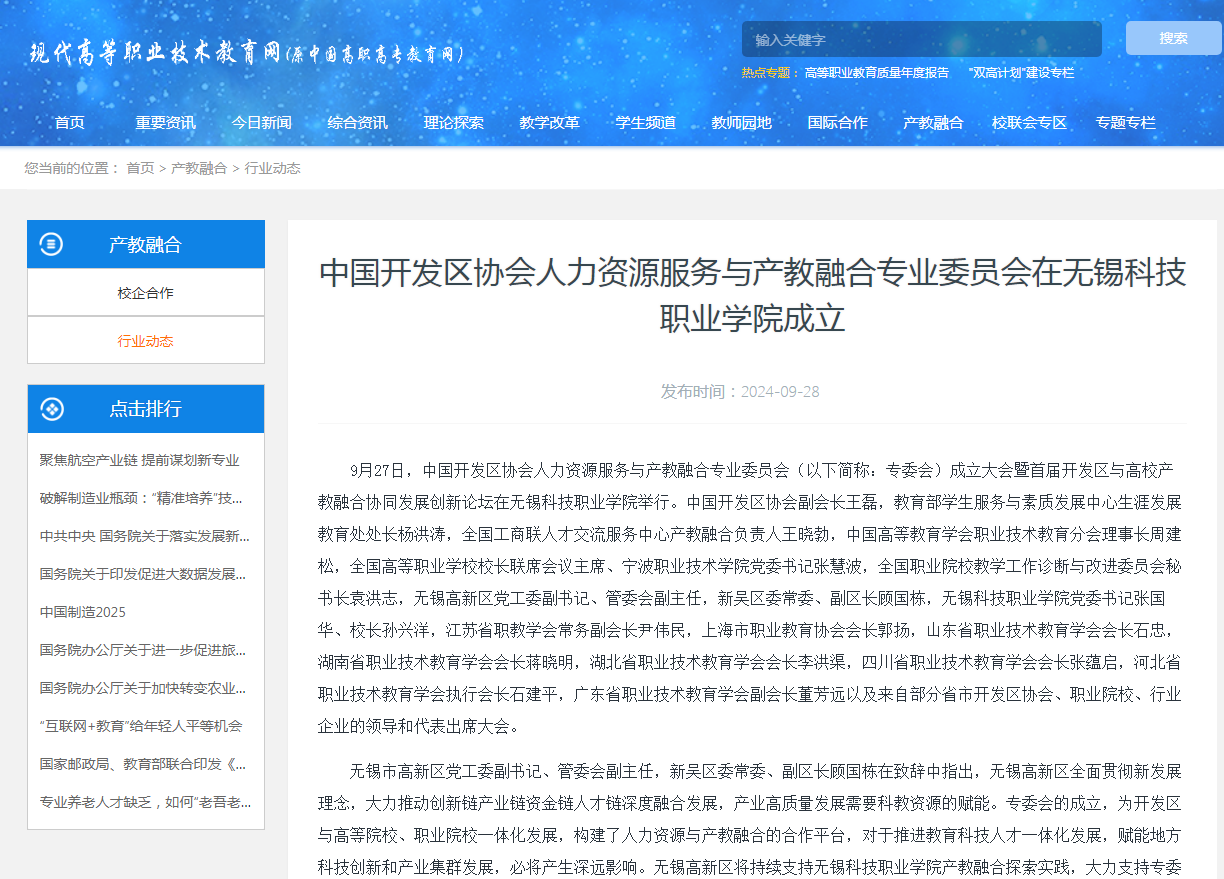The height and width of the screenshot is (879, 1224).
Task: Open 今日新闻 navigation item
Action: (x=262, y=123)
